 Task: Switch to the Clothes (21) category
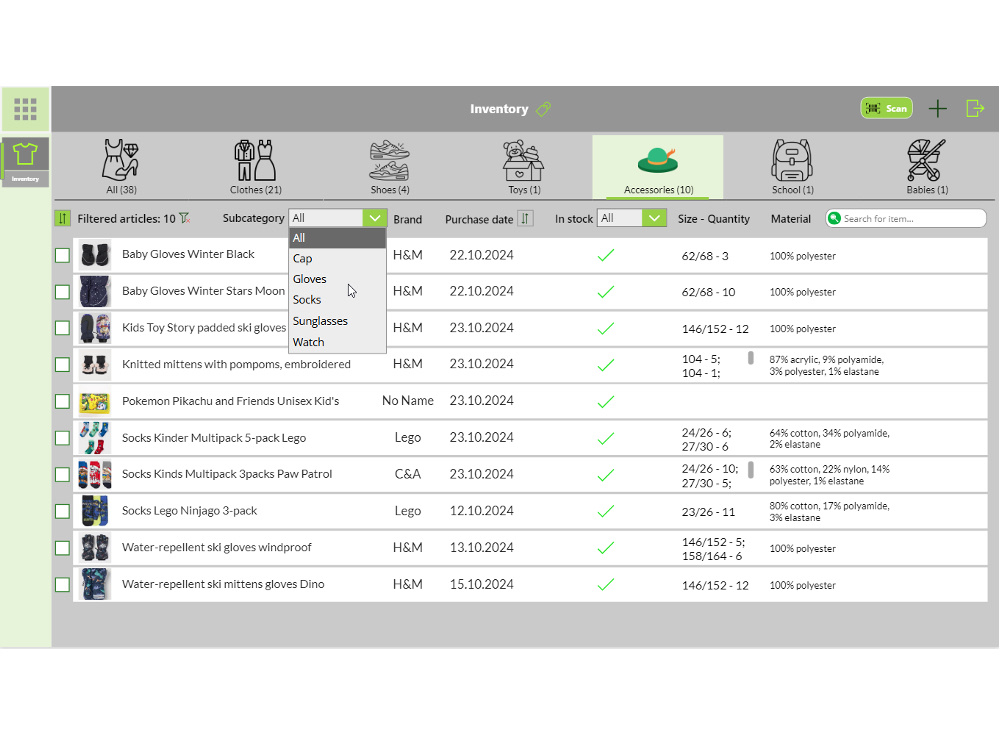[256, 166]
